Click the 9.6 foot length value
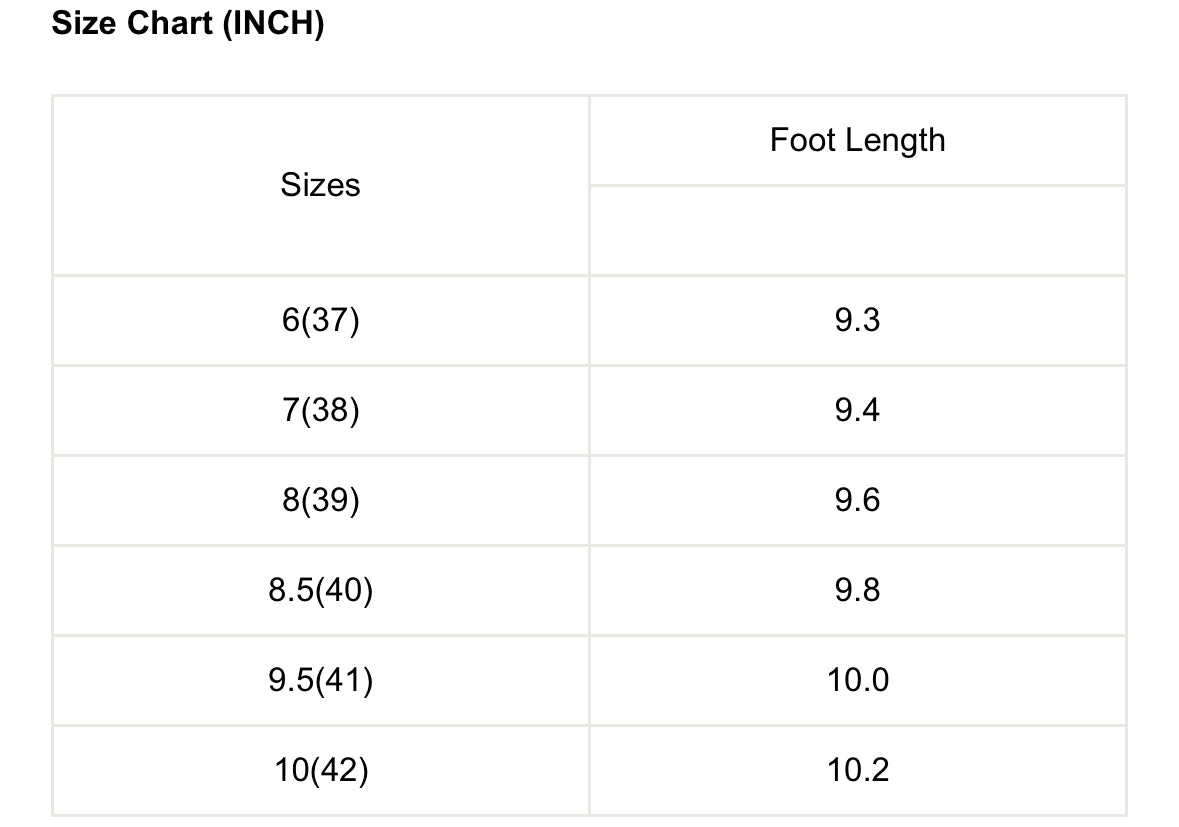The height and width of the screenshot is (827, 1179). pyautogui.click(x=857, y=500)
